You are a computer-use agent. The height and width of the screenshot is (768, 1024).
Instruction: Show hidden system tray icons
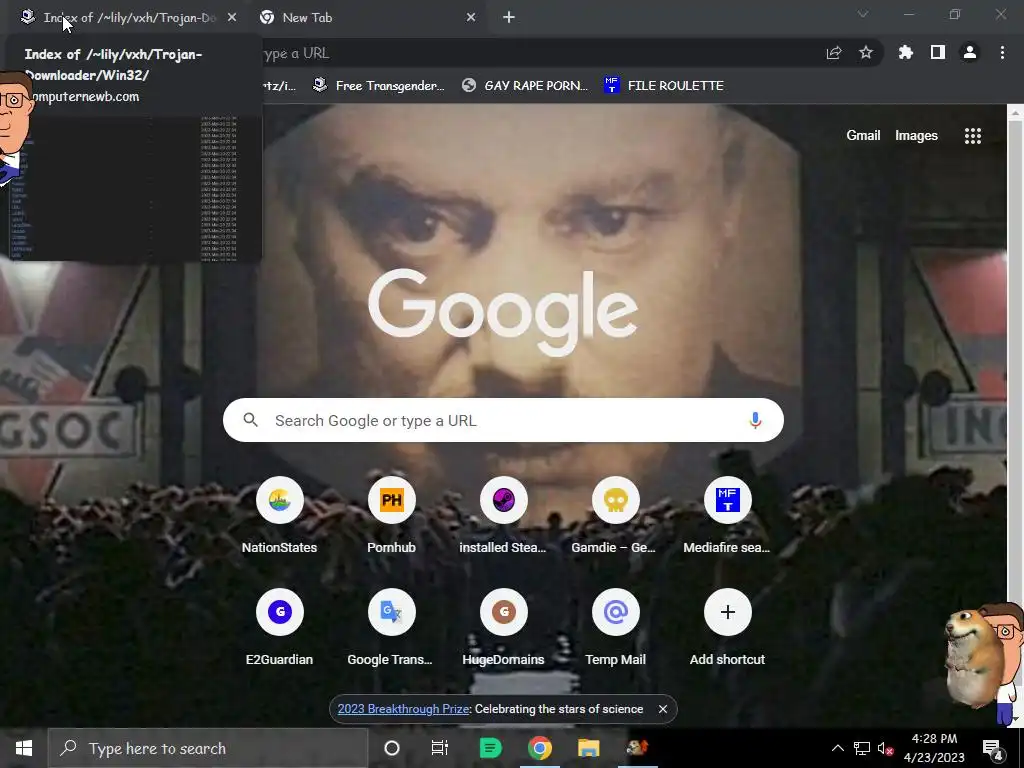coord(838,748)
